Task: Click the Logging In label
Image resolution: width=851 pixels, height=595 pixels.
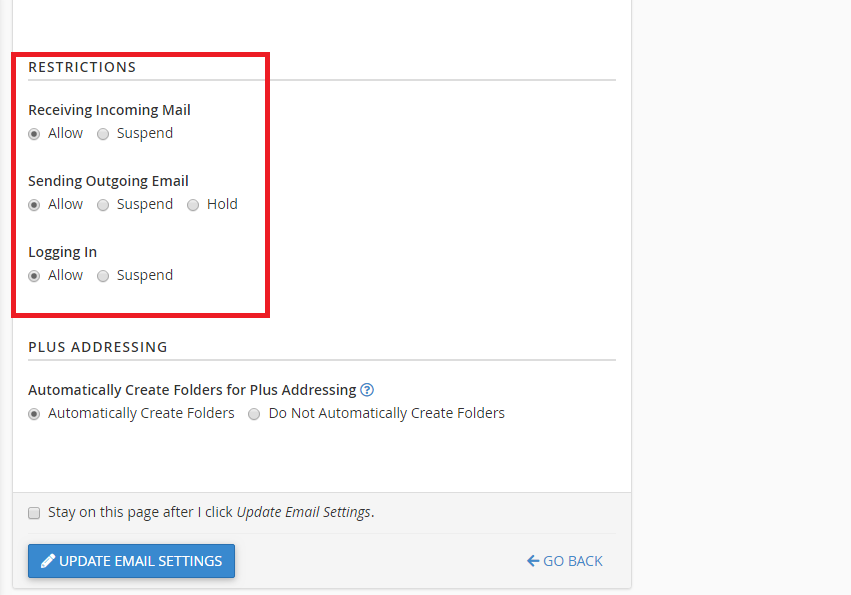Action: coord(62,252)
